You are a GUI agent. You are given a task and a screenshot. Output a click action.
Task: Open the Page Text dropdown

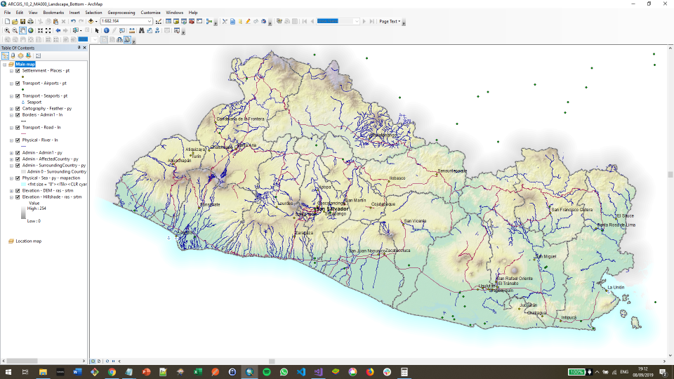coord(390,21)
